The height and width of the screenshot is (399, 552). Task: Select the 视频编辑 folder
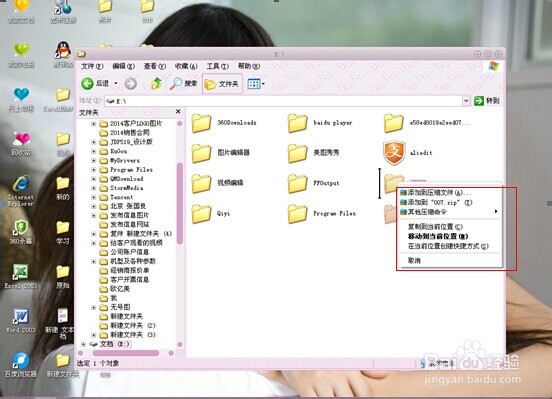[x=218, y=183]
